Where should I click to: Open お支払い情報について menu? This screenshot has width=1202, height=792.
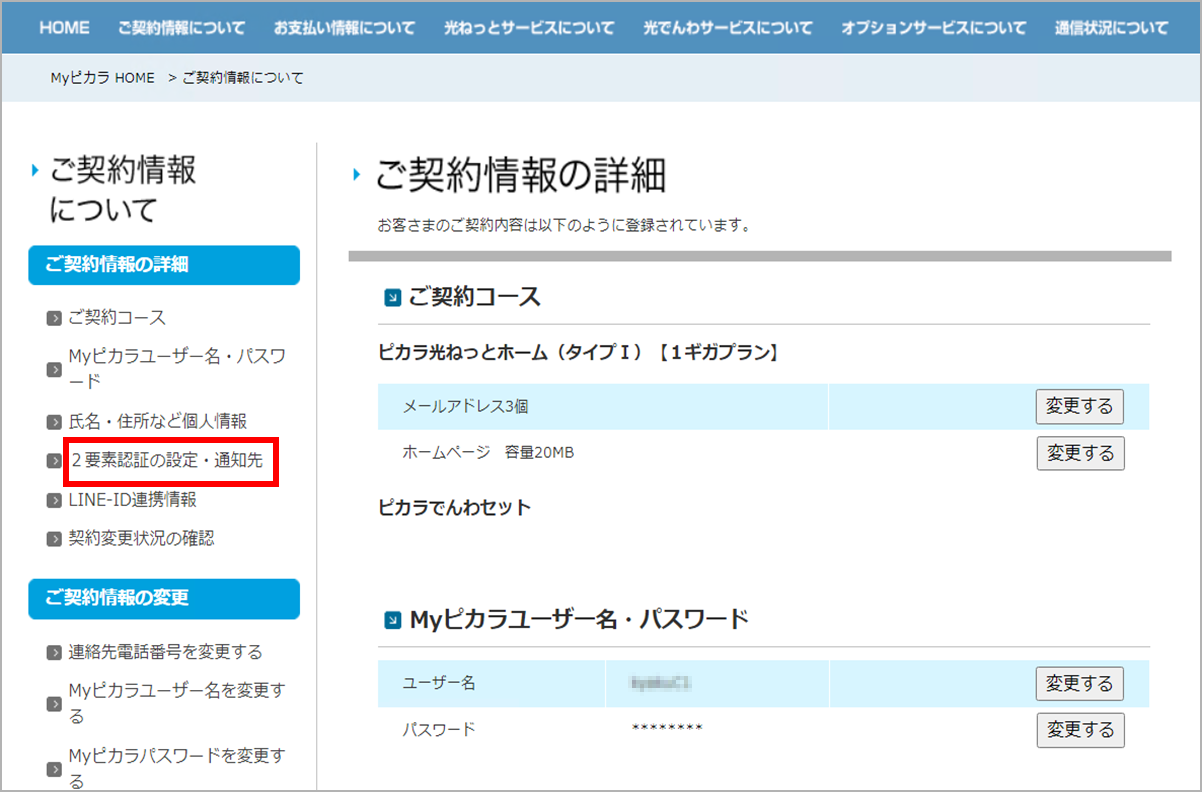[344, 28]
